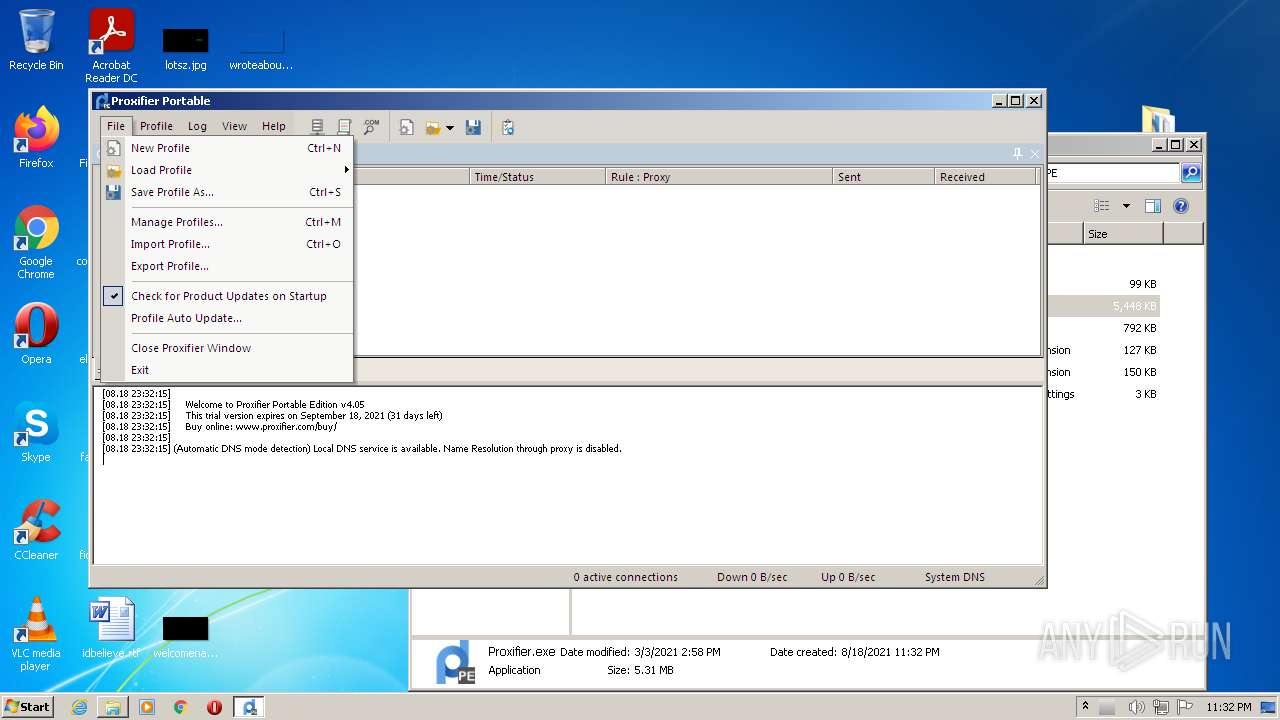
Task: Click the taskbar volume speaker icon
Action: coord(1136,707)
